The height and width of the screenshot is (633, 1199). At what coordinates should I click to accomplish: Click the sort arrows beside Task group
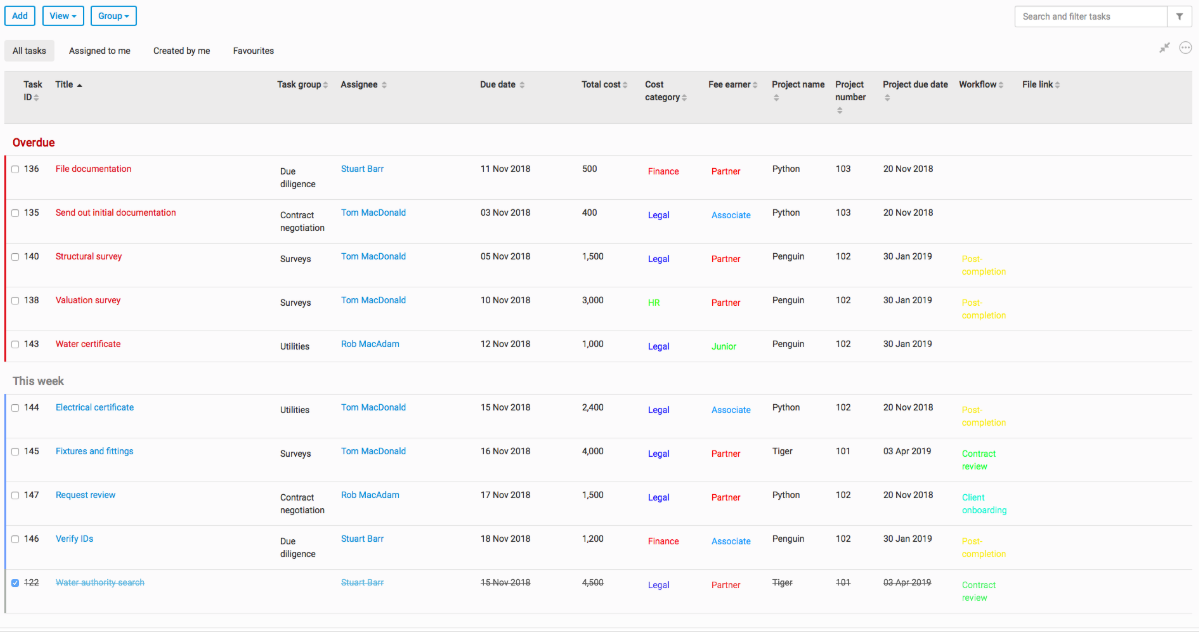(x=326, y=85)
